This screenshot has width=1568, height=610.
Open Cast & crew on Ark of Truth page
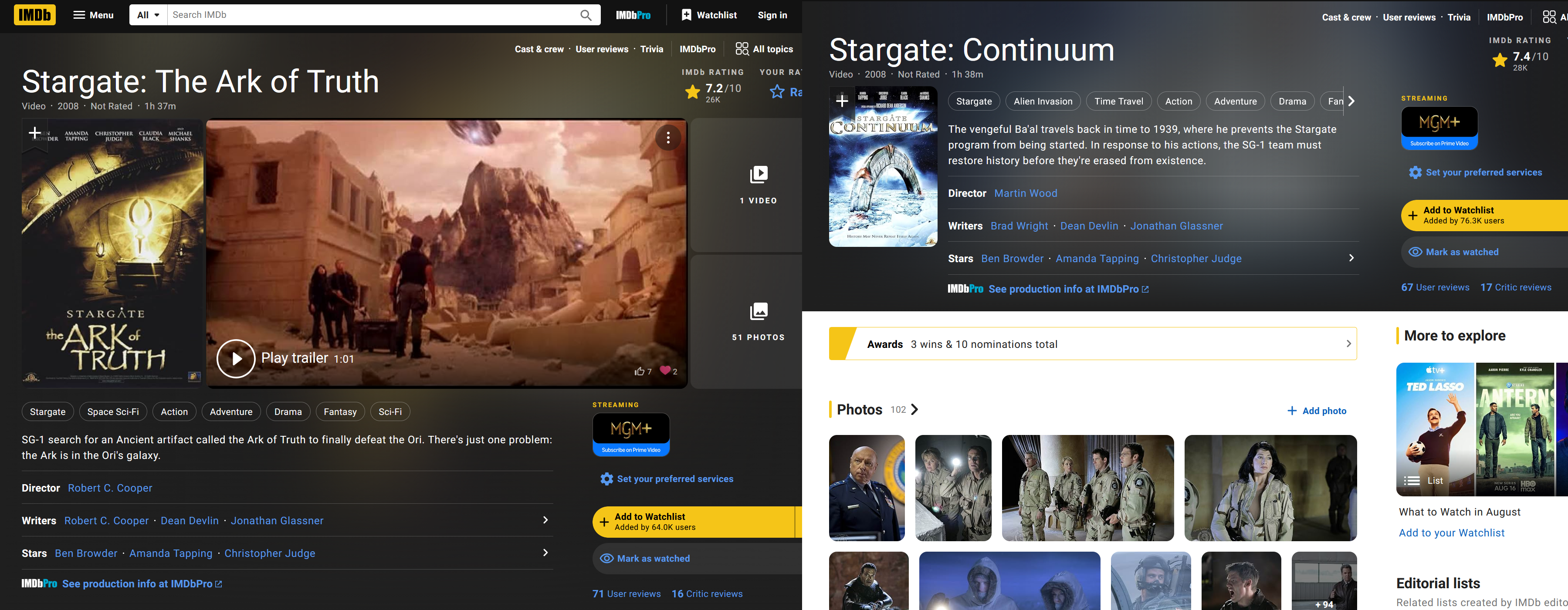click(539, 49)
